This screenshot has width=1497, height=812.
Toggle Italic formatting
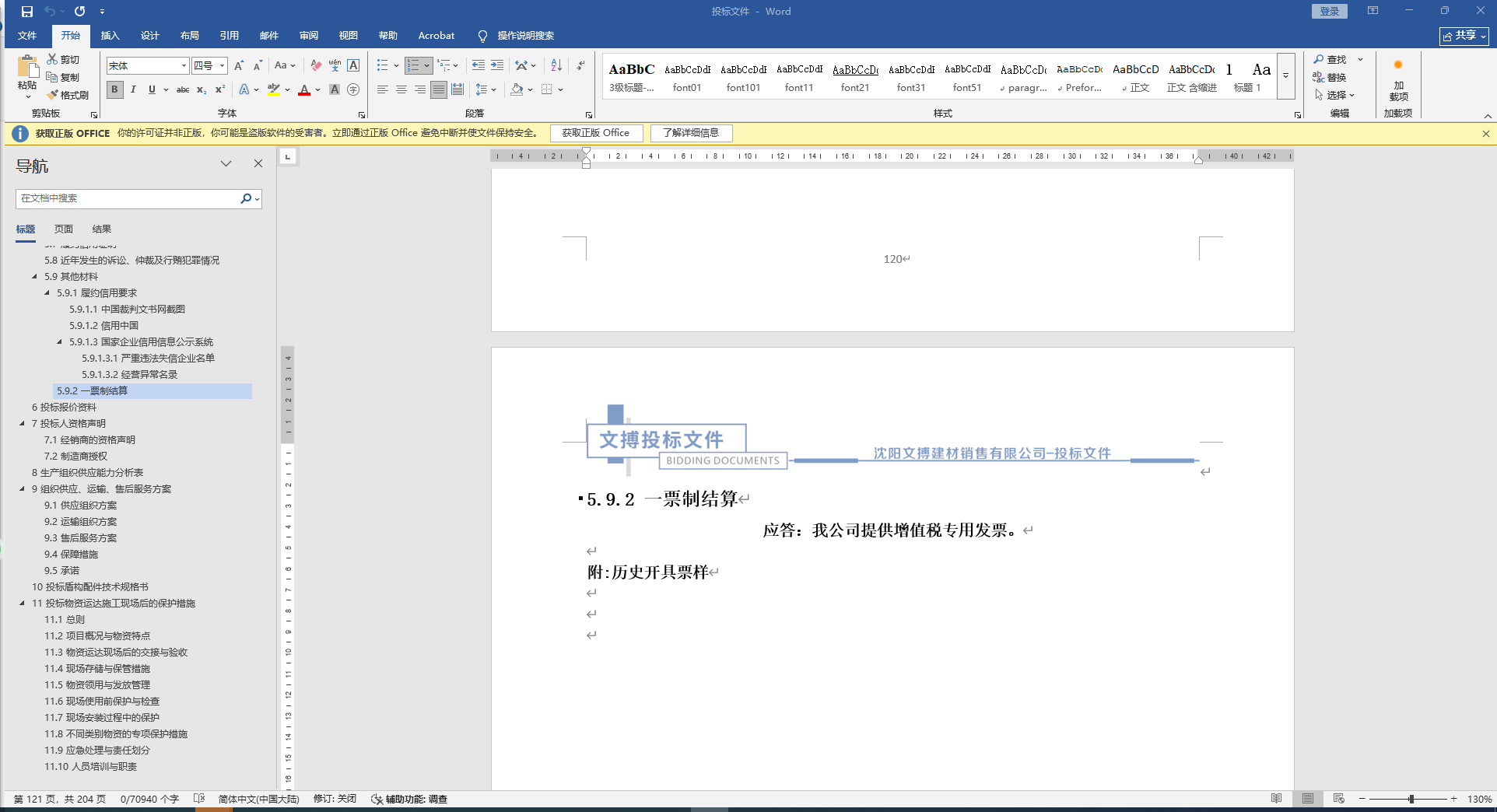tap(133, 89)
